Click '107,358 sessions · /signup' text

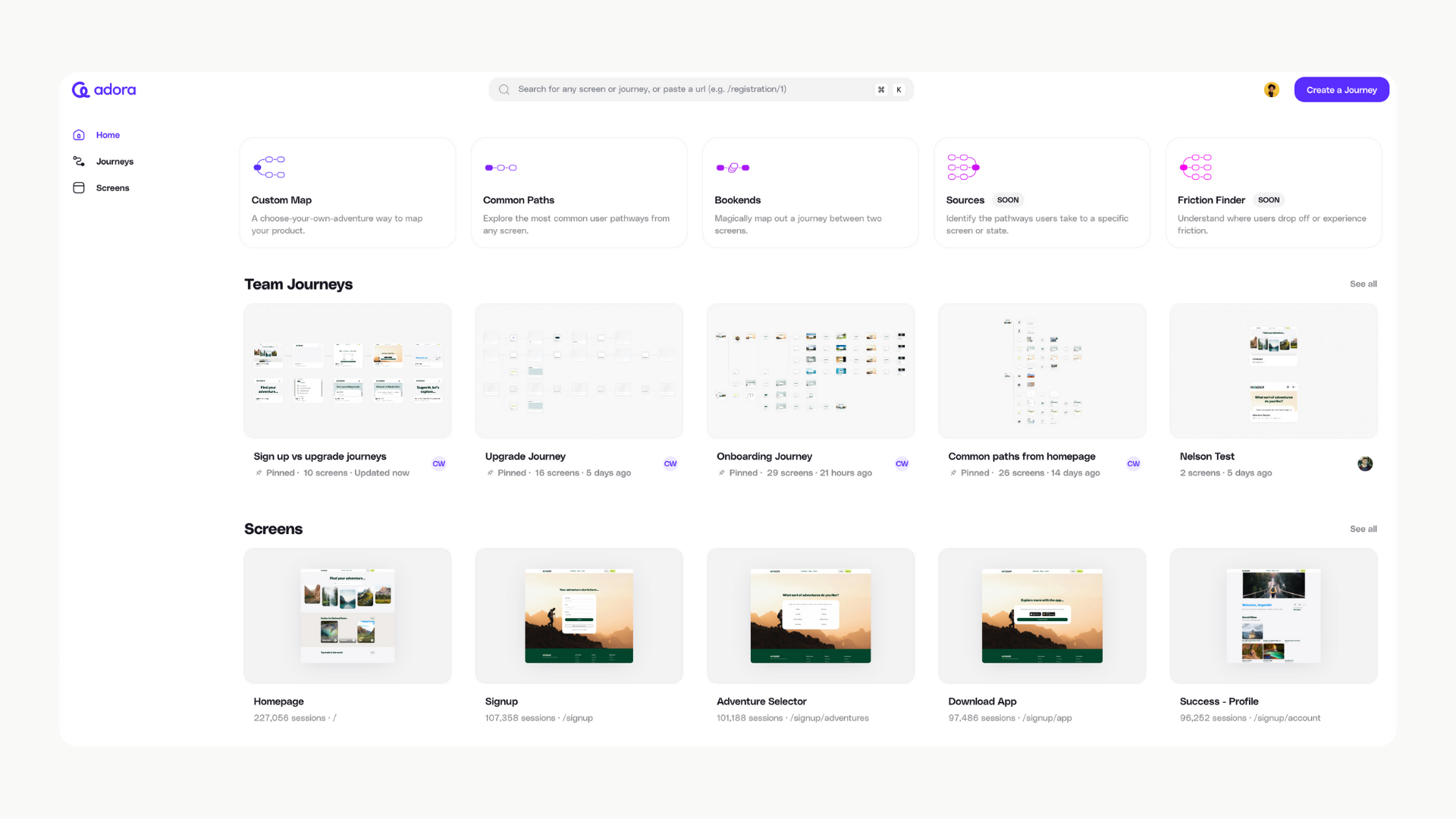point(539,718)
